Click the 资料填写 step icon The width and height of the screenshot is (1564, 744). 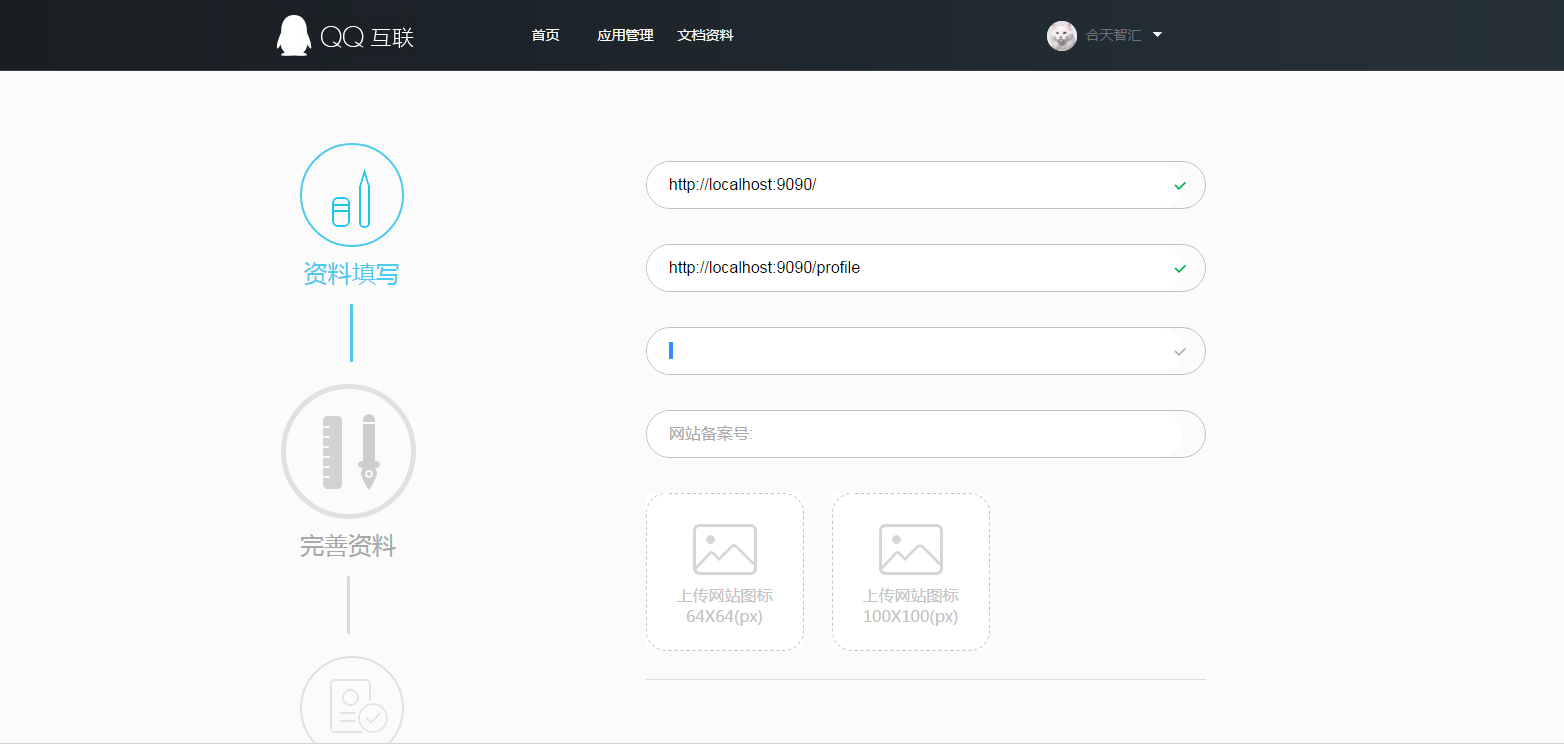pyautogui.click(x=352, y=195)
